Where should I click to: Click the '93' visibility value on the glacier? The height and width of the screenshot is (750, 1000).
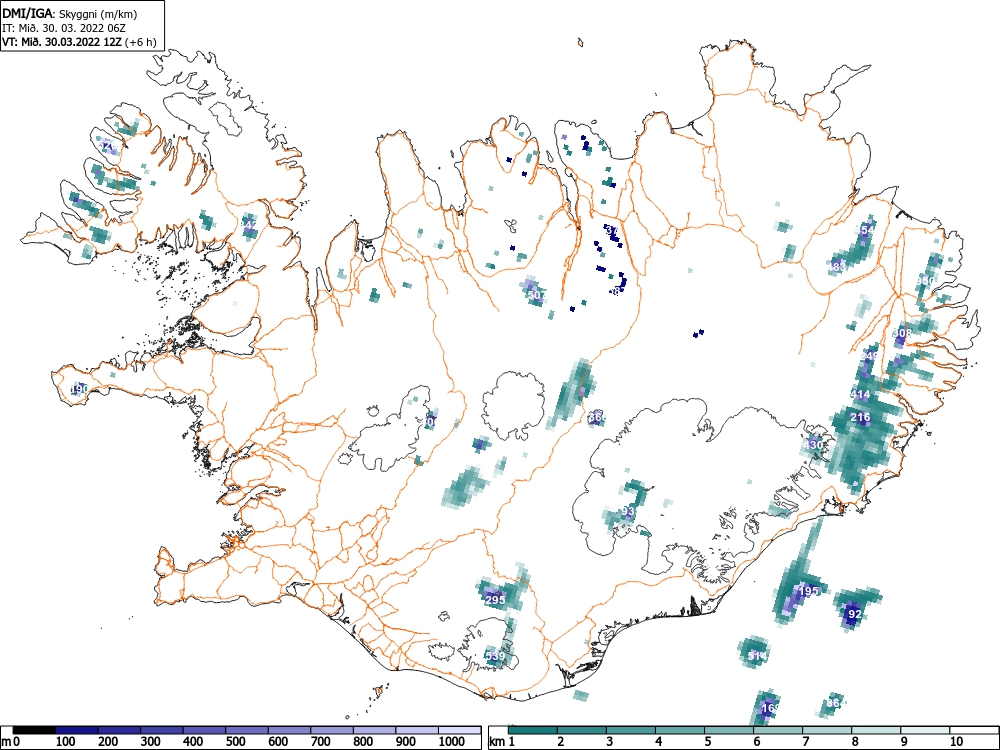(x=628, y=511)
